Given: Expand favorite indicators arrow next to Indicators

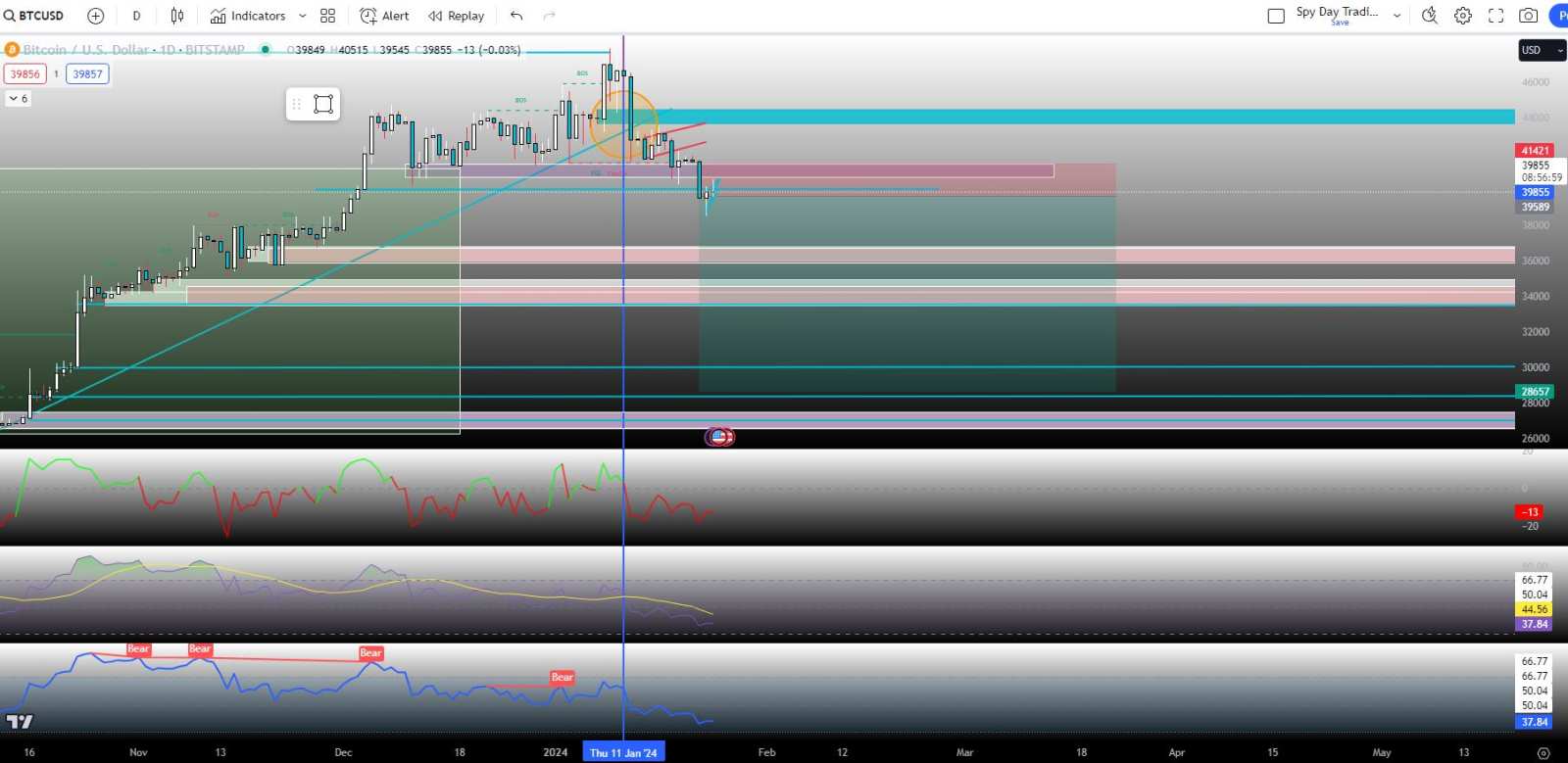Looking at the screenshot, I should pos(302,16).
